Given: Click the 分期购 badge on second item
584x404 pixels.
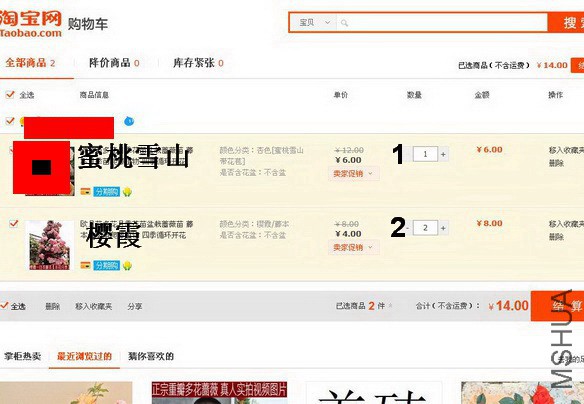Looking at the screenshot, I should [x=107, y=265].
